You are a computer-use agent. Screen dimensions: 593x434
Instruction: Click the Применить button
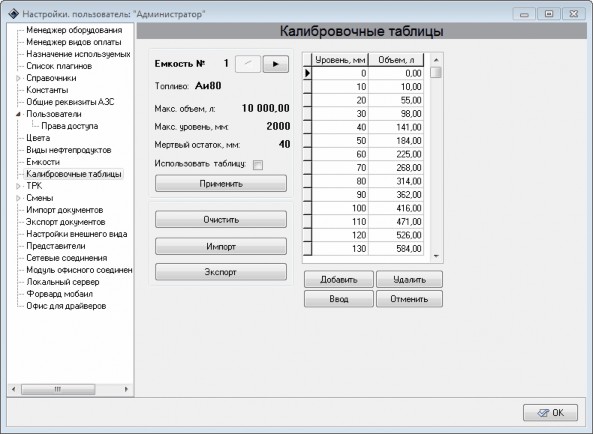click(x=221, y=184)
